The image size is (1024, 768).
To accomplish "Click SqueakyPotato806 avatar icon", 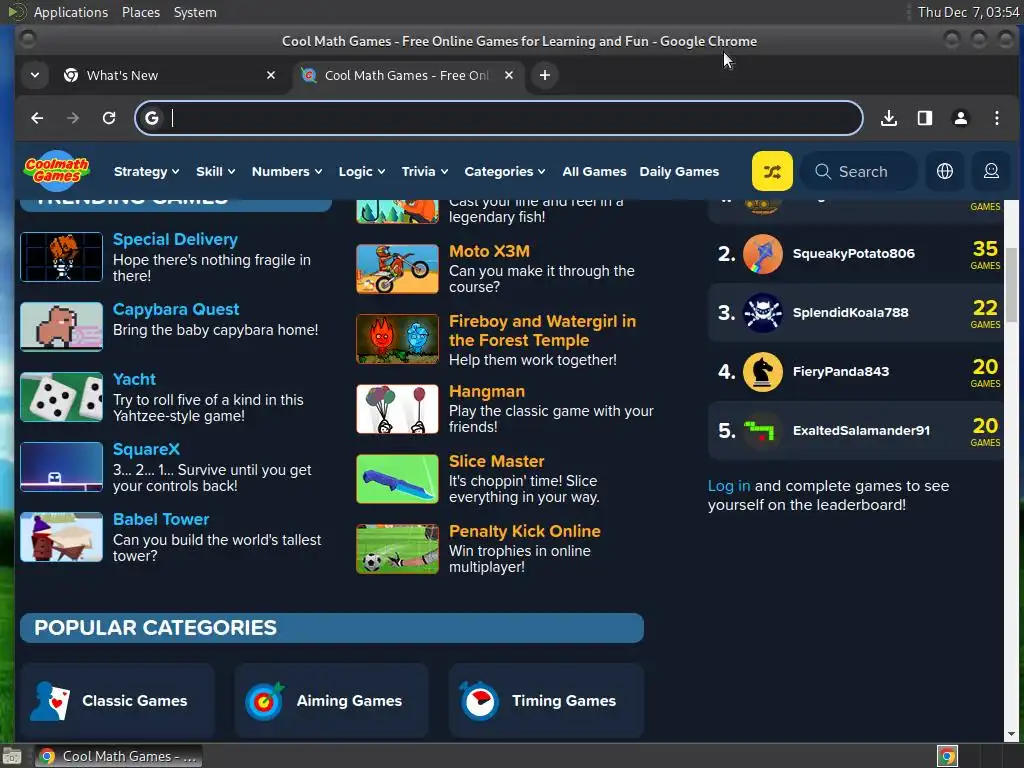I will (762, 254).
